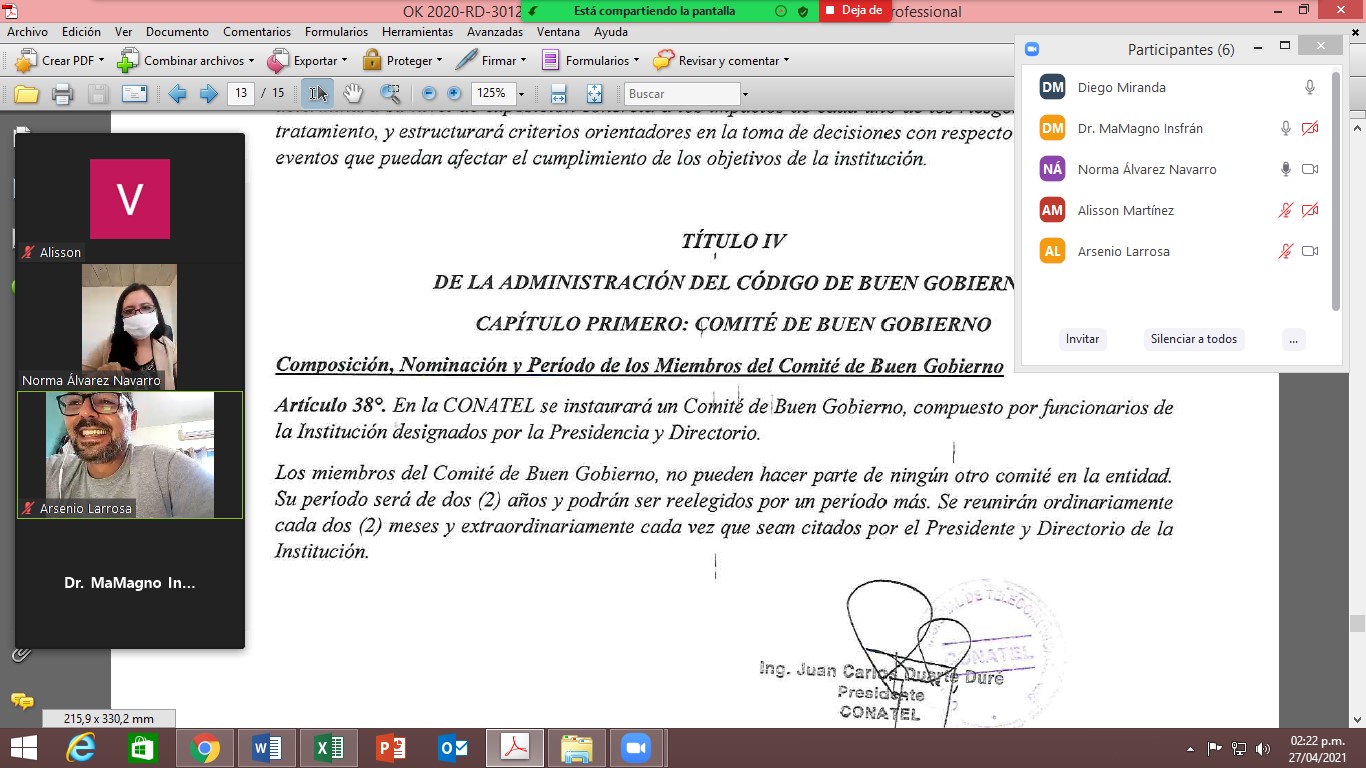1366x768 pixels.
Task: Open PowerPoint from the taskbar
Action: pyautogui.click(x=391, y=748)
